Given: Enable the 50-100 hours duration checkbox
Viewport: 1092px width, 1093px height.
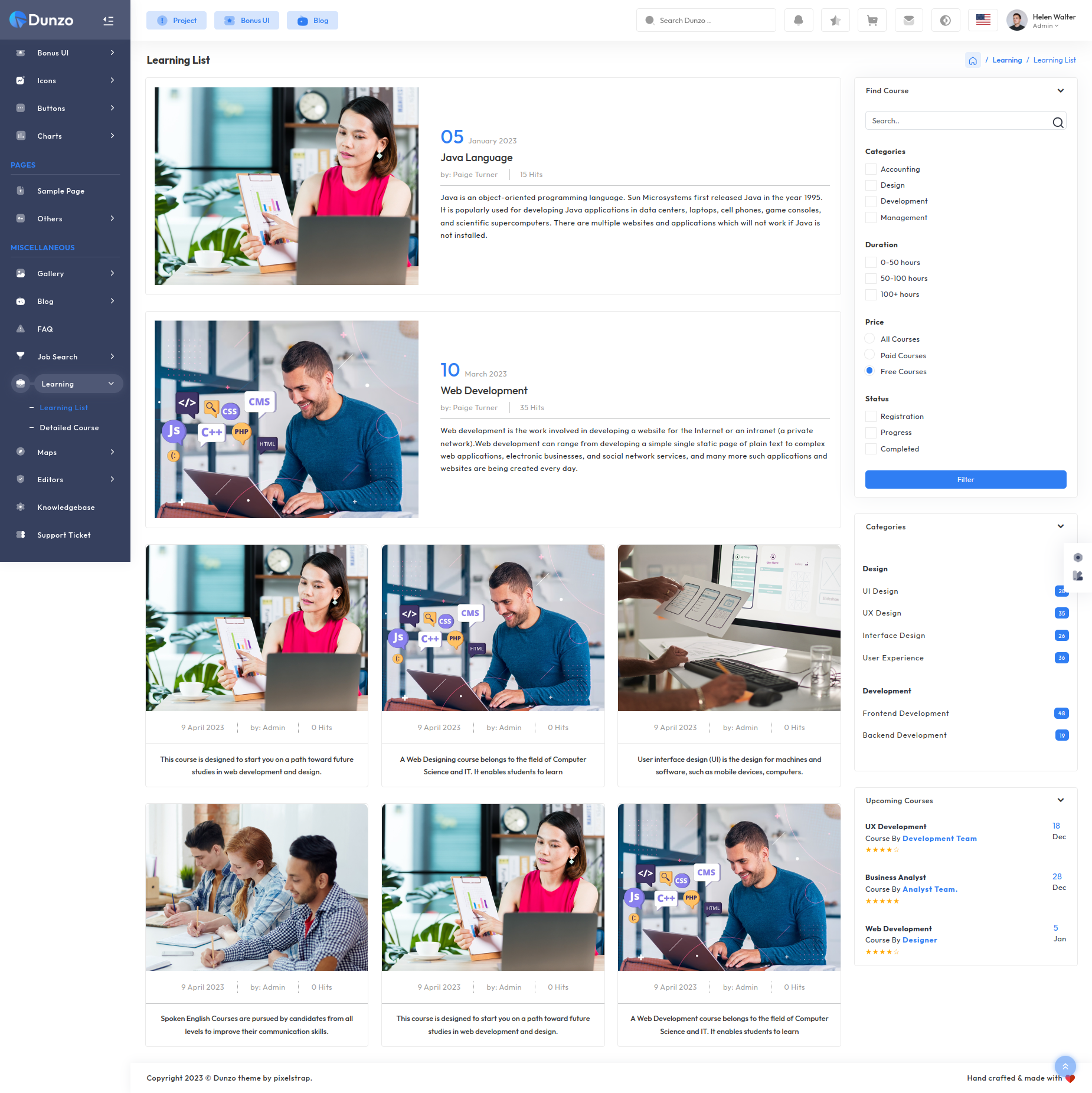Looking at the screenshot, I should [871, 279].
